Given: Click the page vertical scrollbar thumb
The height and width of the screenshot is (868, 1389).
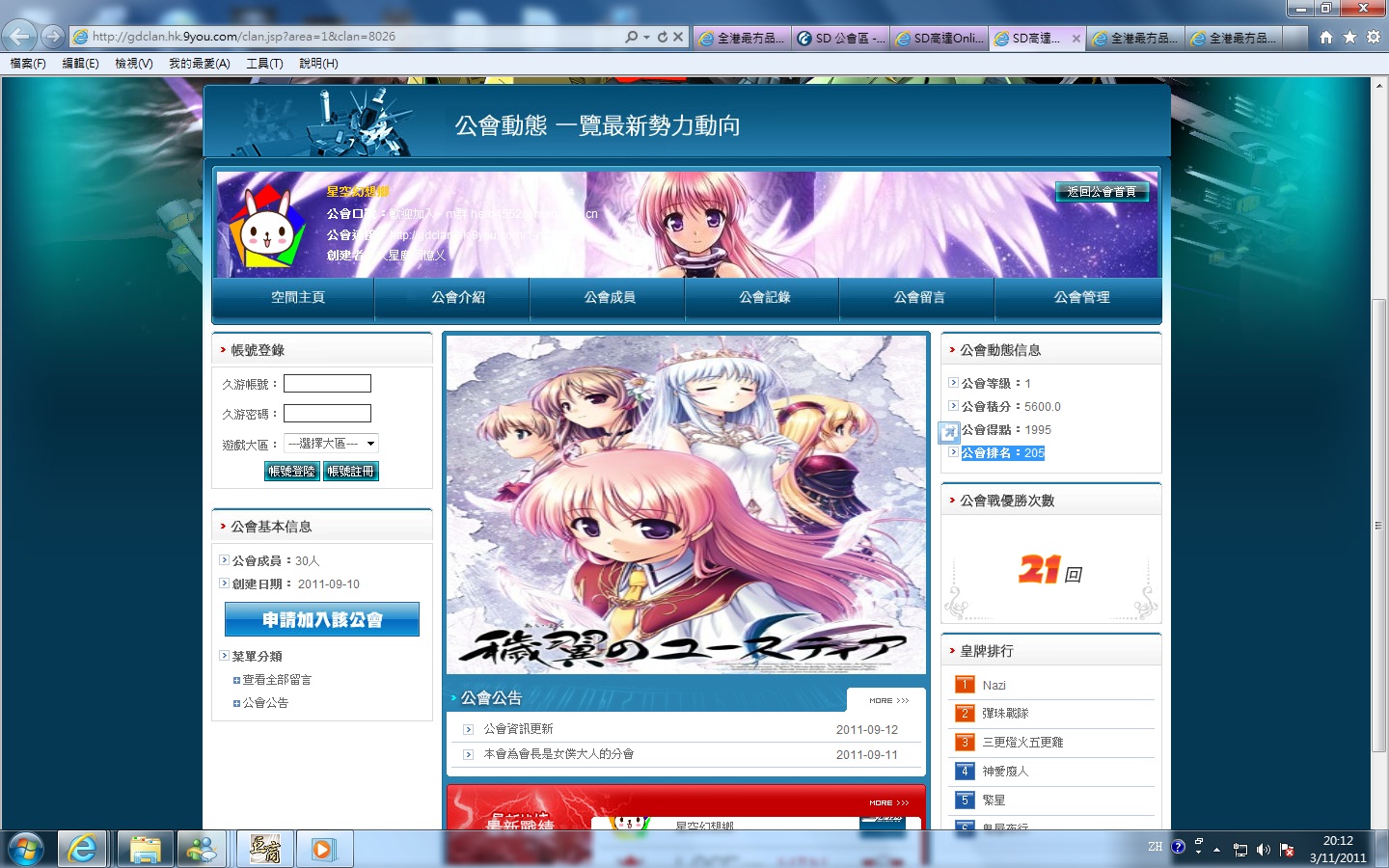Looking at the screenshot, I should 1379,526.
